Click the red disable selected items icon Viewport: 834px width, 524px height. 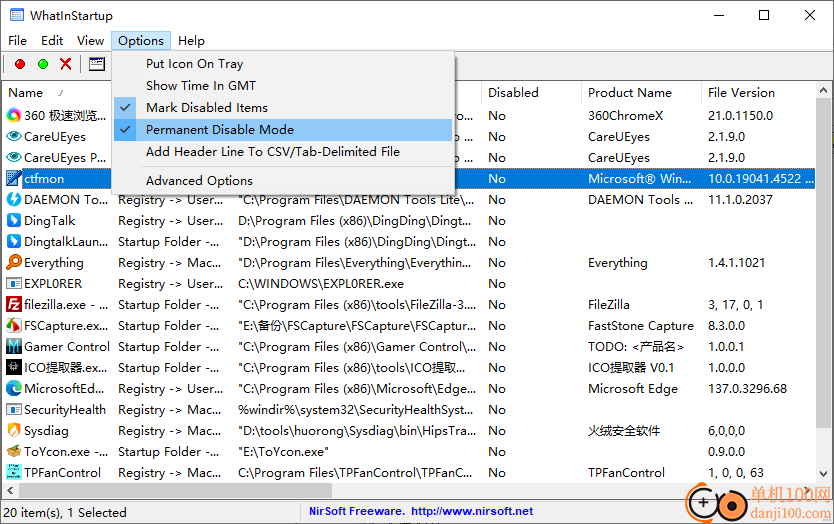pos(20,64)
